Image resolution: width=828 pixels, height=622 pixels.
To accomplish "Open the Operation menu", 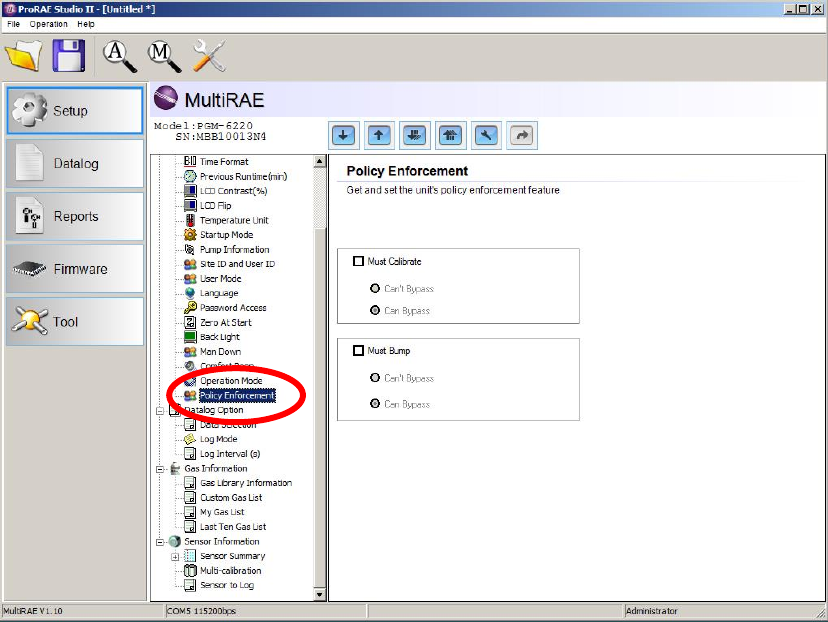I will pyautogui.click(x=49, y=24).
